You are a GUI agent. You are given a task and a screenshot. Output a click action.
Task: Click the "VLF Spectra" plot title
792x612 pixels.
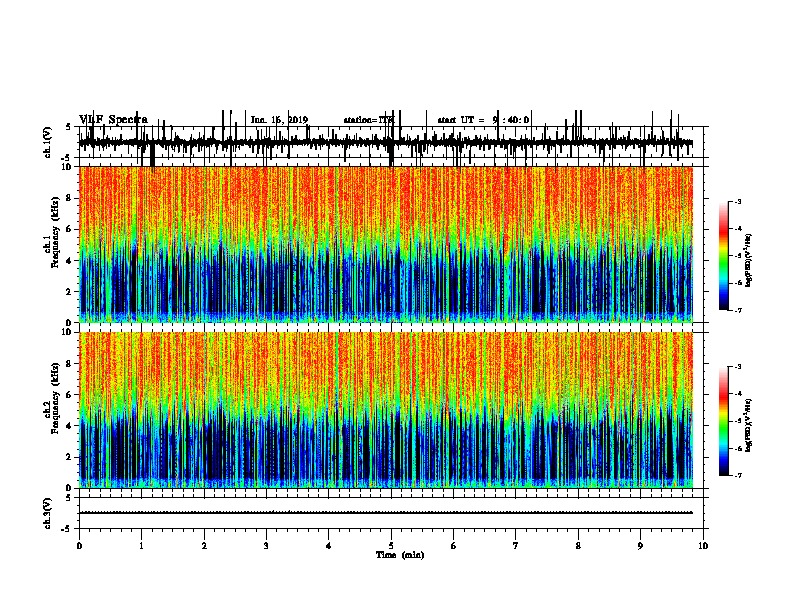[x=113, y=119]
